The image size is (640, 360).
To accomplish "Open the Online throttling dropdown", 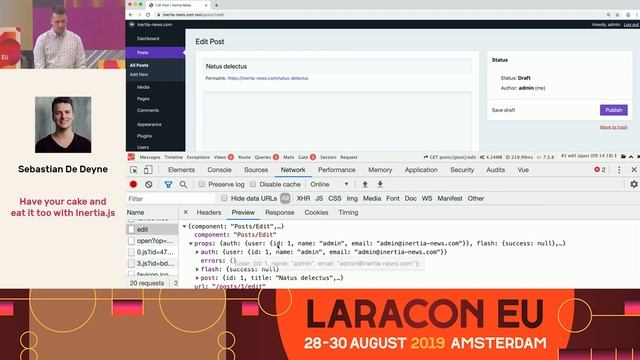I will point(329,184).
